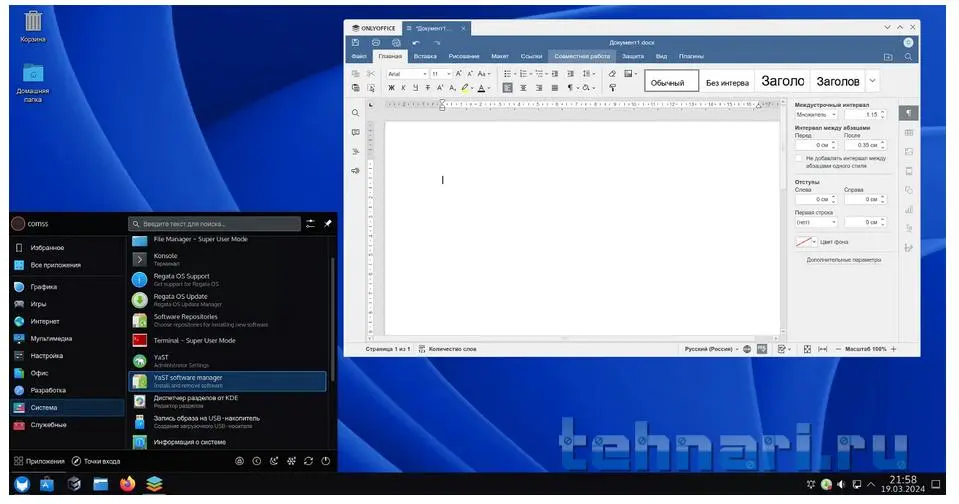This screenshot has height=504, width=959.
Task: Open the Первая строка (нет) dropdown
Action: pos(816,222)
